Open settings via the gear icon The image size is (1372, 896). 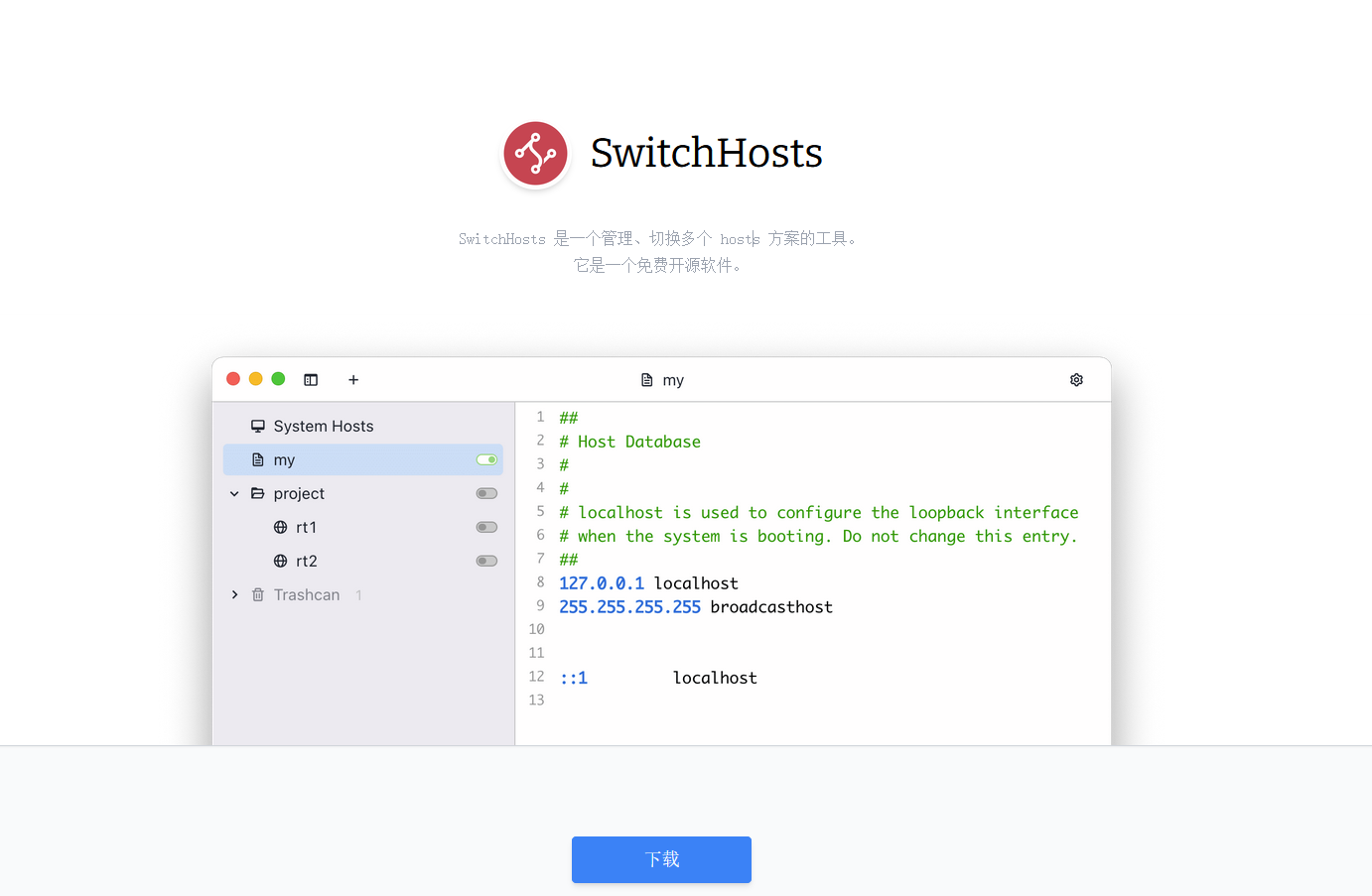1076,380
